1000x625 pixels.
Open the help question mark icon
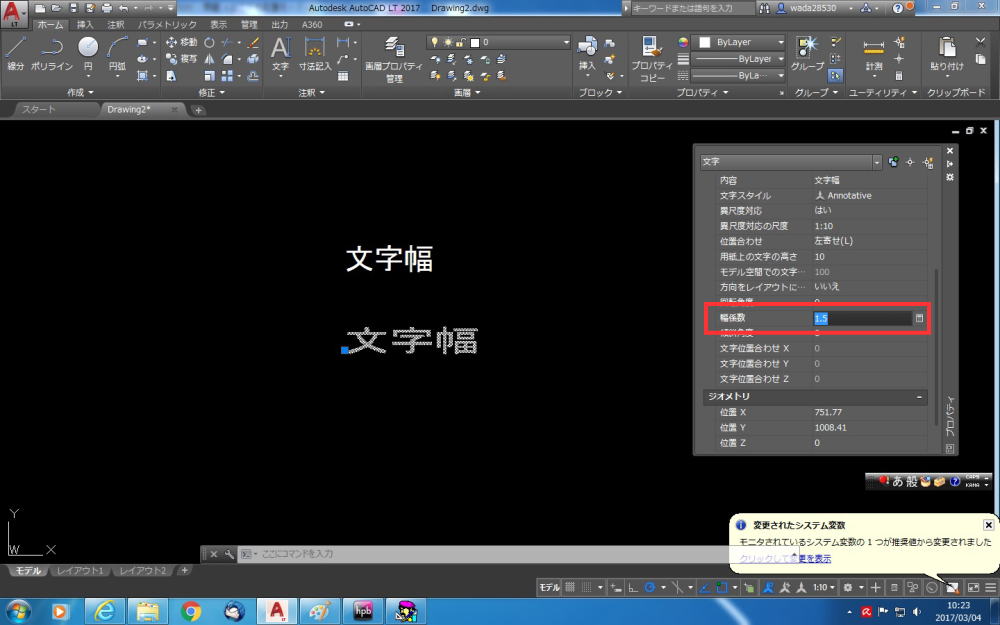coord(897,8)
